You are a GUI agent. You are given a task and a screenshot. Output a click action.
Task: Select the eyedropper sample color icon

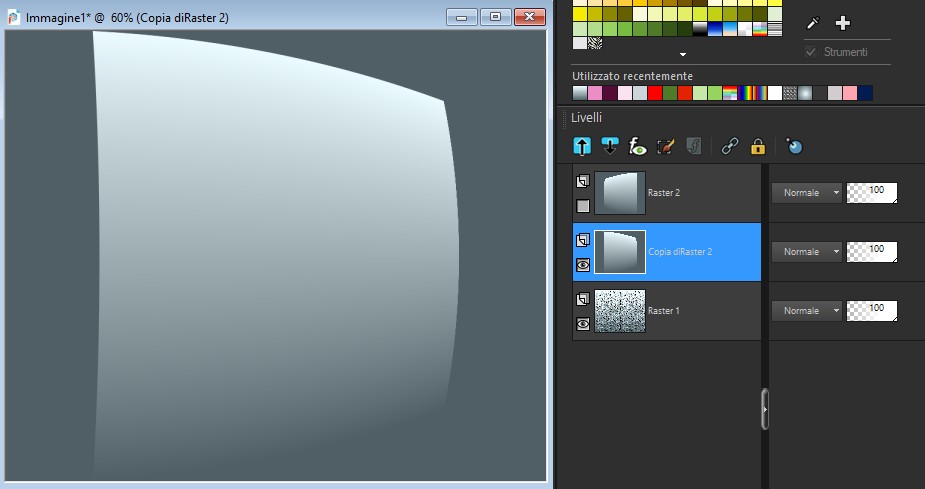813,23
